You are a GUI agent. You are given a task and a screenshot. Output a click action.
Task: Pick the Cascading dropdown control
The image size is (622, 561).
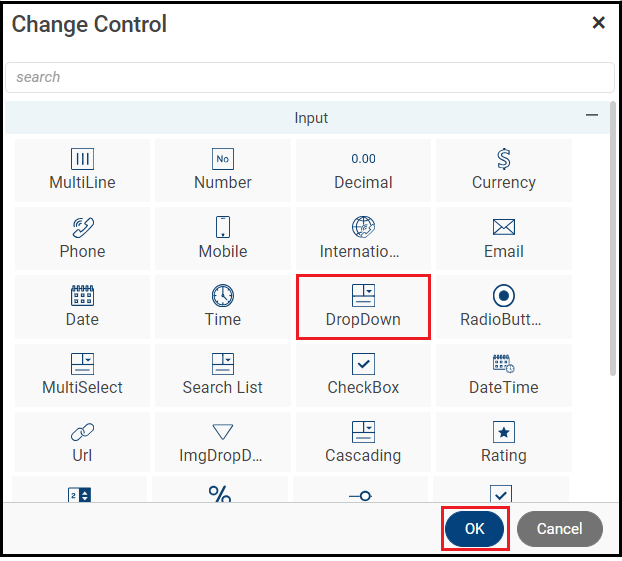tap(363, 443)
